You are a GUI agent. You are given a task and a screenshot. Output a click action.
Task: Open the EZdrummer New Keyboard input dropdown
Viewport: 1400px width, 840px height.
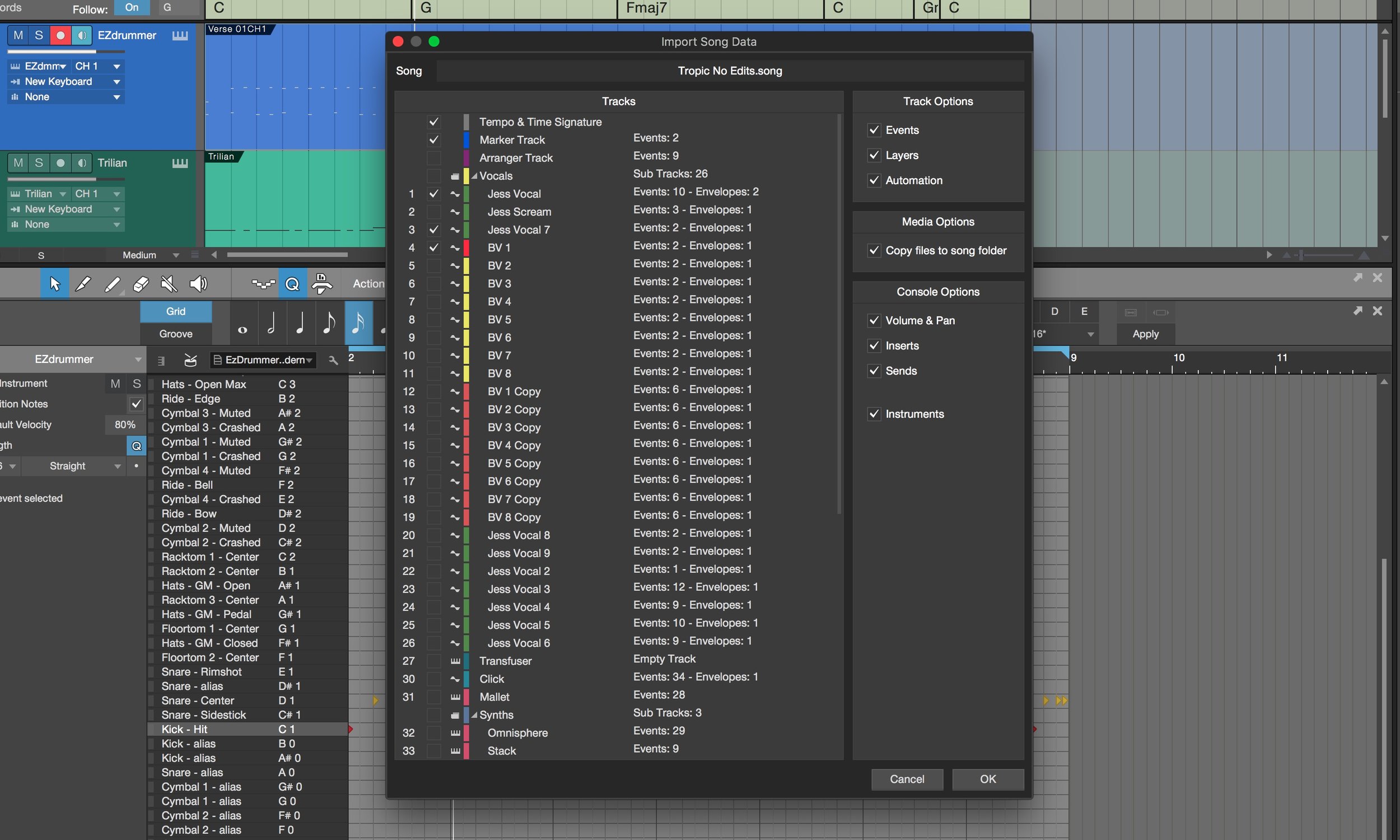[x=66, y=82]
